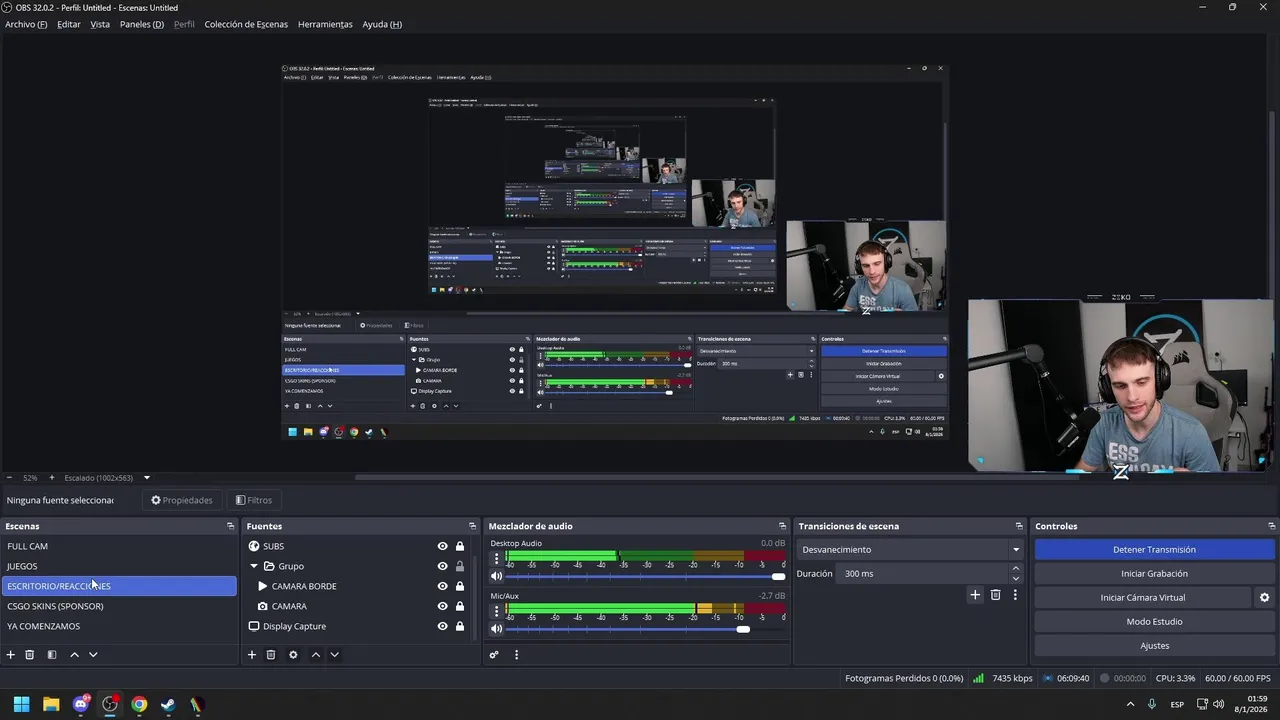Viewport: 1280px width, 720px height.
Task: Undock the Escenas panel
Action: click(230, 526)
